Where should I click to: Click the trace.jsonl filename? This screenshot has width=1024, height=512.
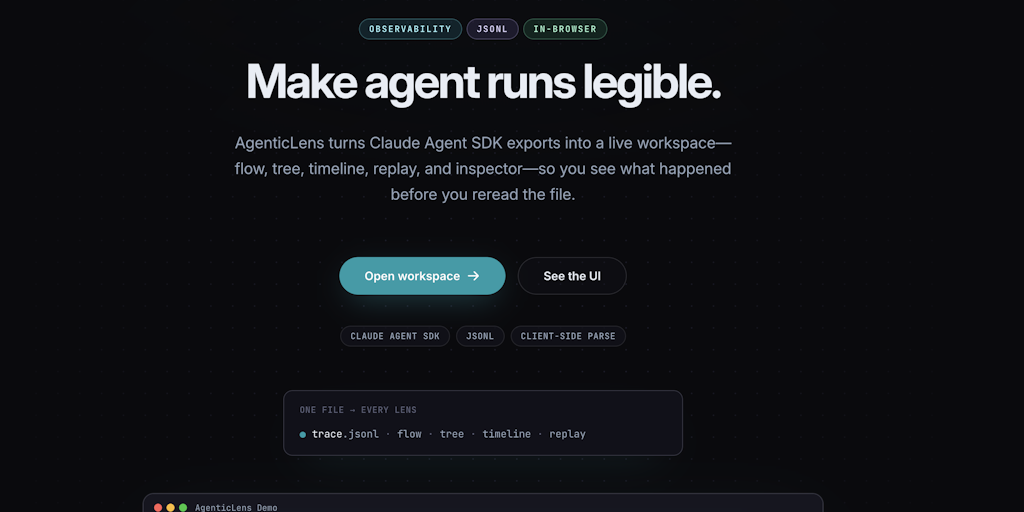click(x=345, y=434)
